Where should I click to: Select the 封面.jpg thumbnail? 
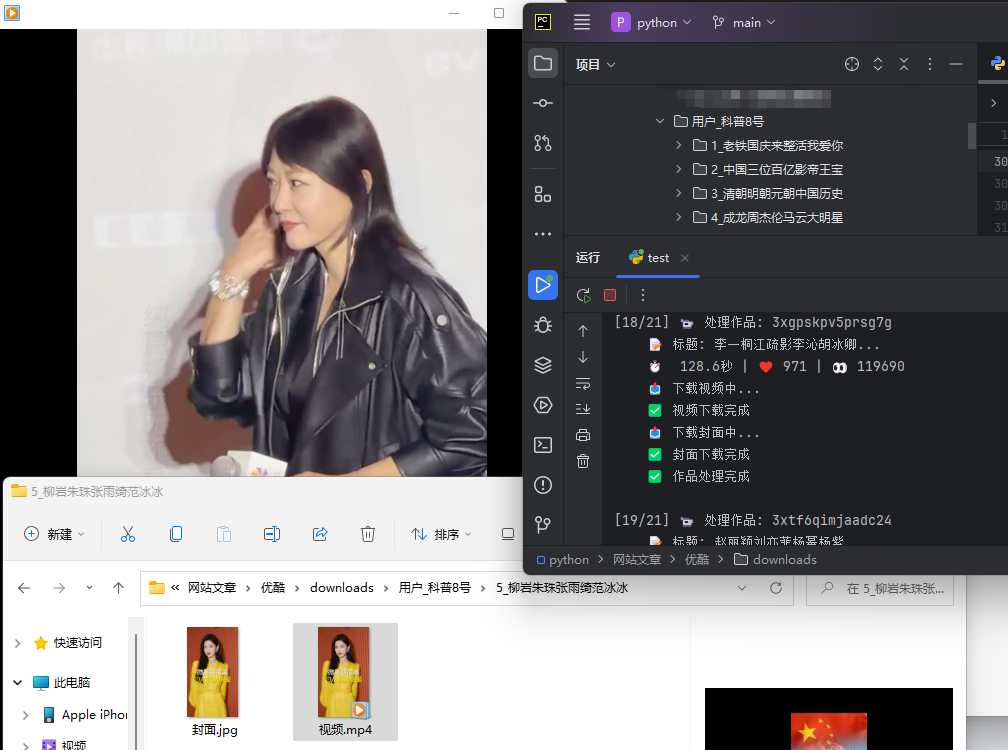click(x=213, y=672)
